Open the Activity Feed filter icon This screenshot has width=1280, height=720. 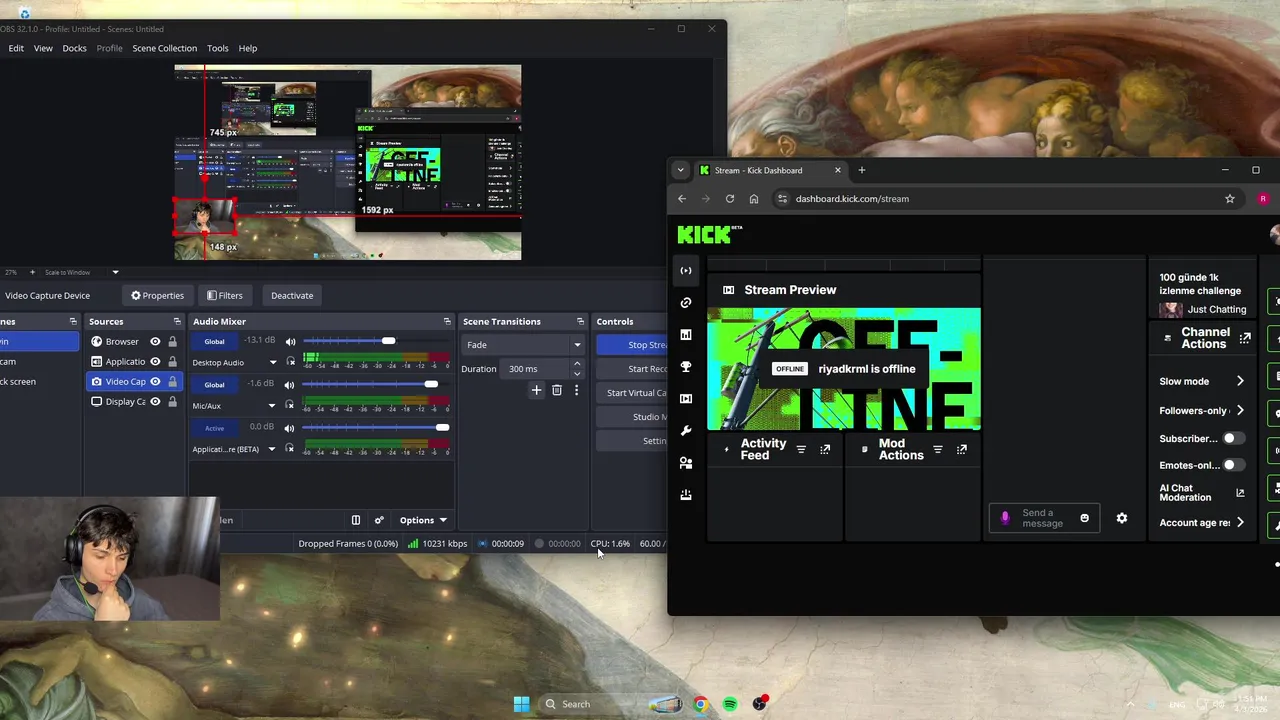[801, 450]
